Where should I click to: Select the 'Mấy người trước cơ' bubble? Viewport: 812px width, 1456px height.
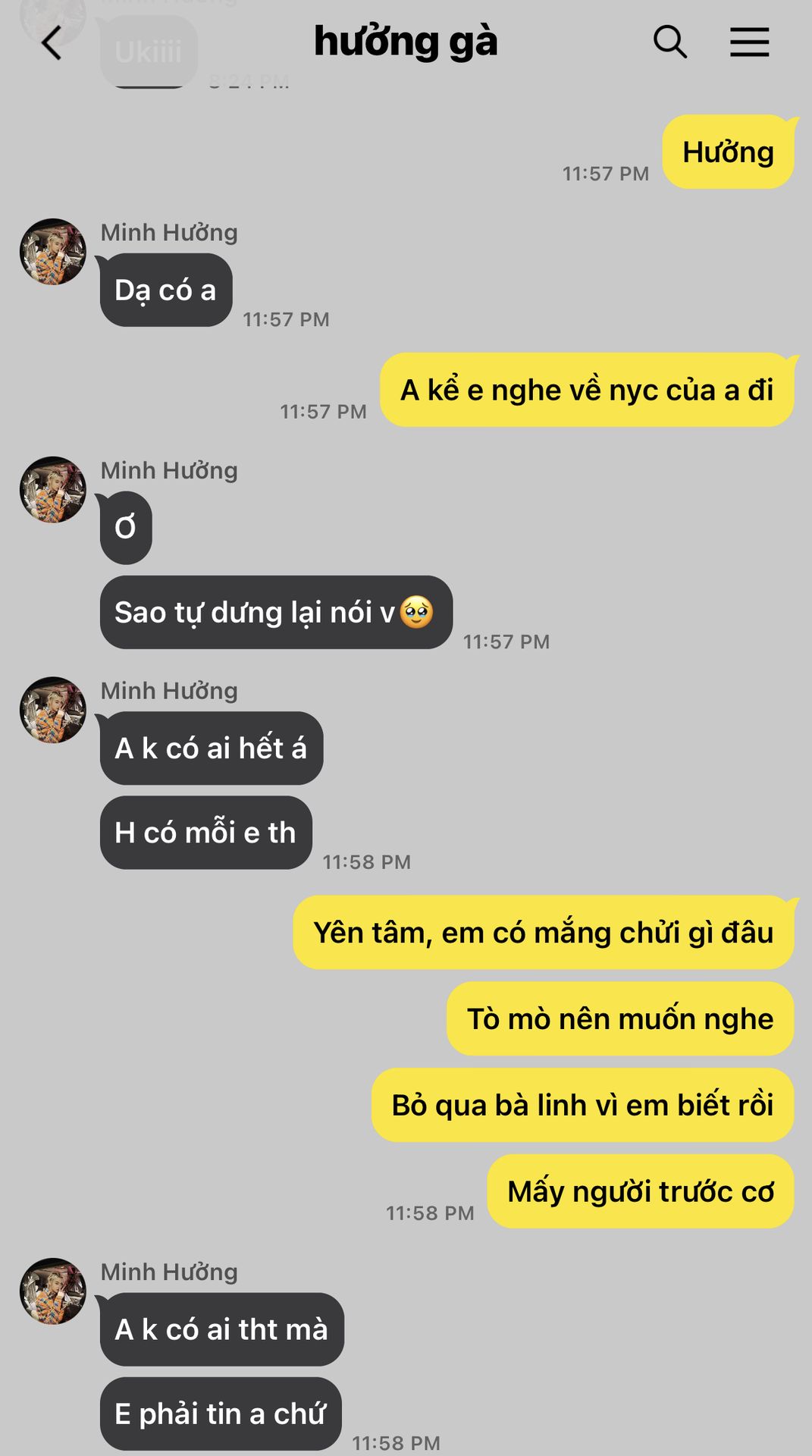(x=641, y=1191)
